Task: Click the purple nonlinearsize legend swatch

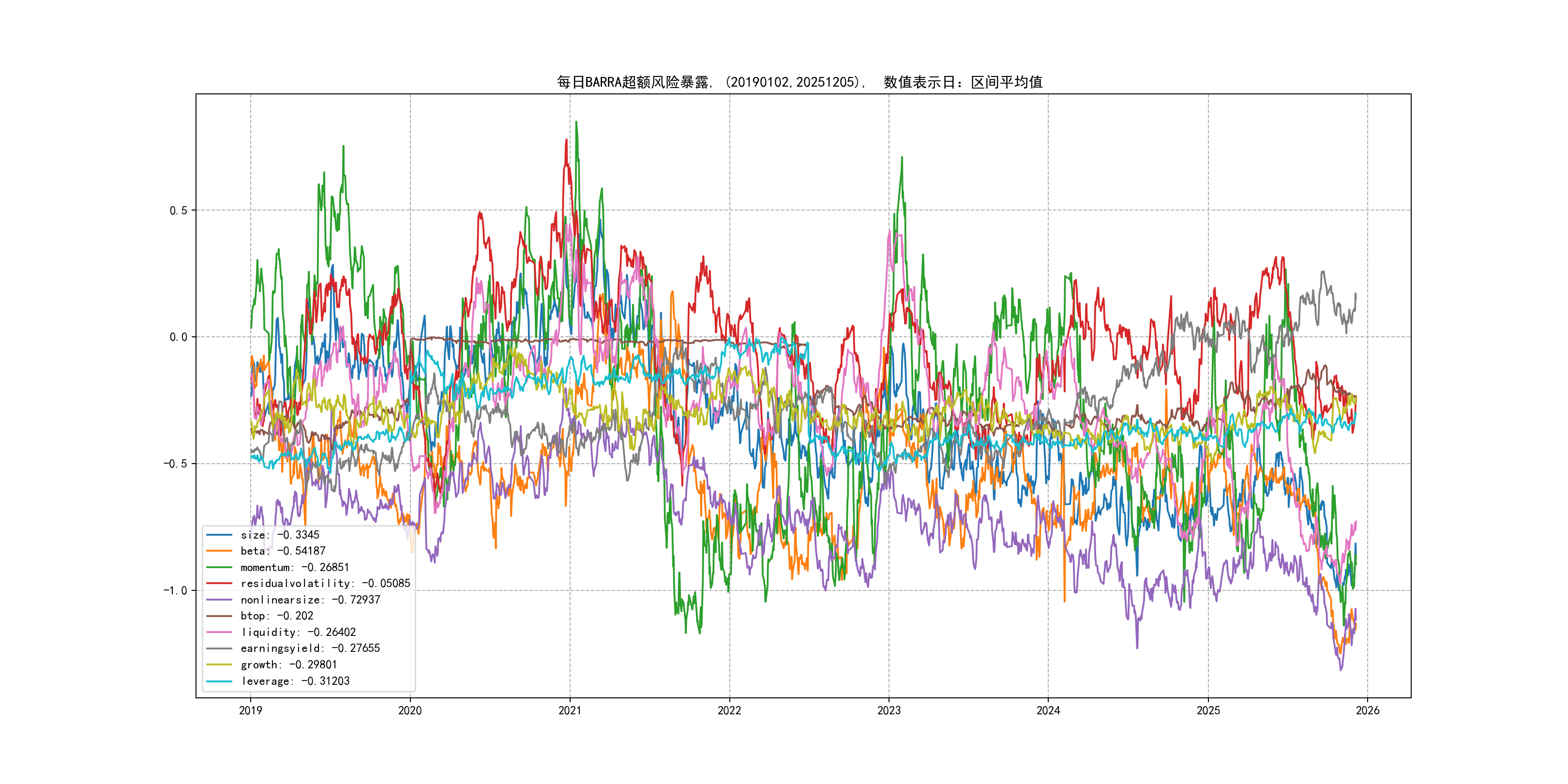Action: click(219, 600)
